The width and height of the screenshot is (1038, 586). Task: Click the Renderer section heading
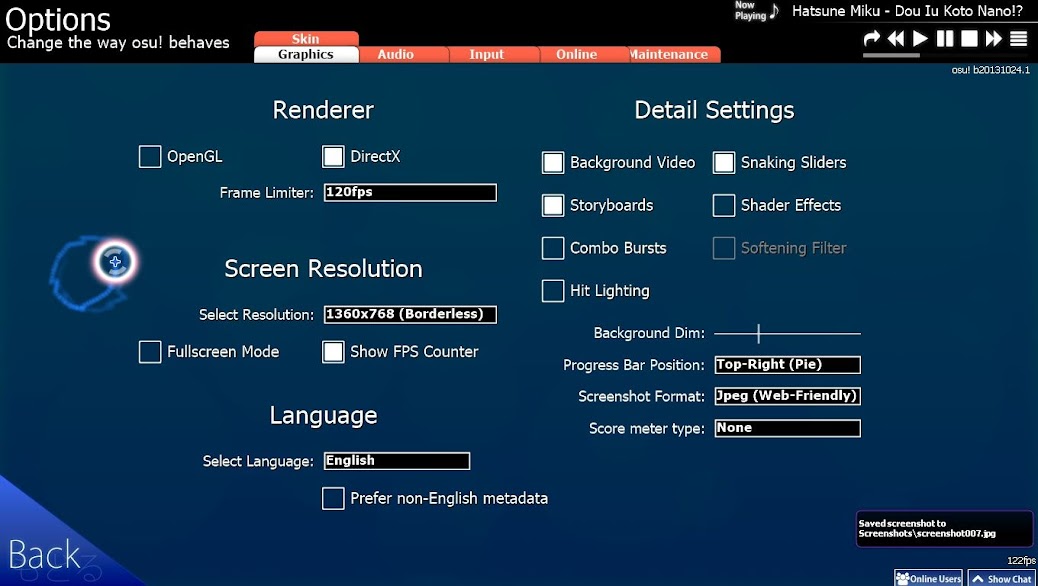tap(323, 110)
